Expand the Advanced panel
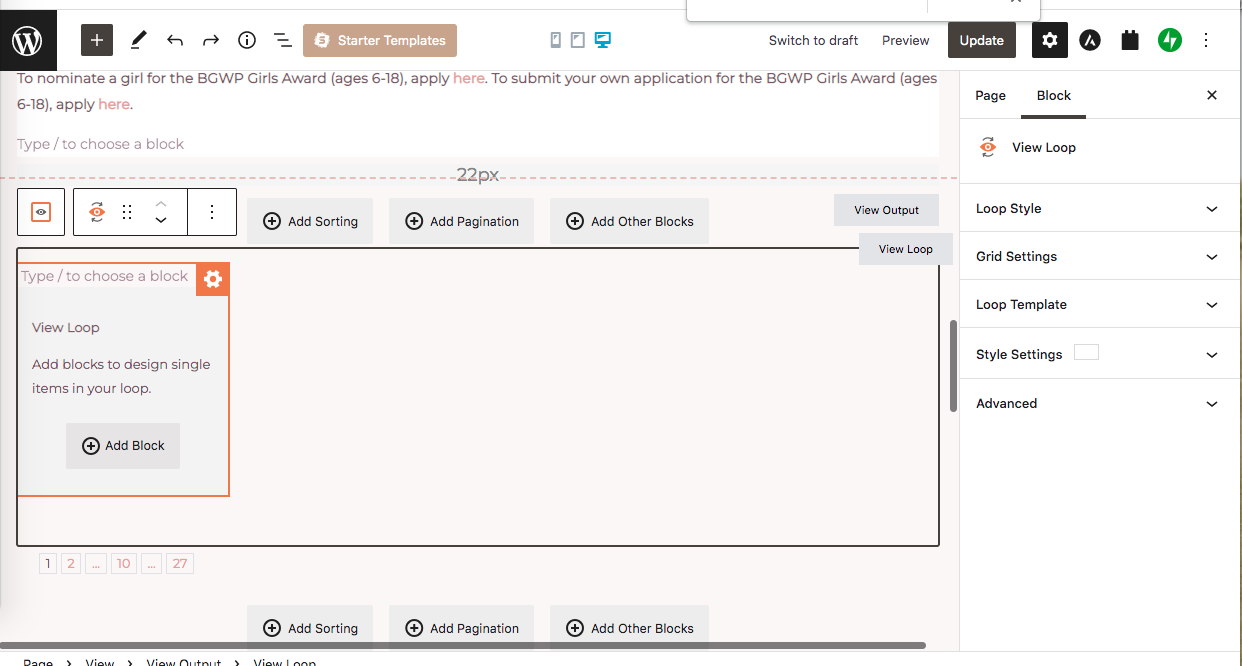Image resolution: width=1242 pixels, height=666 pixels. (x=1100, y=404)
